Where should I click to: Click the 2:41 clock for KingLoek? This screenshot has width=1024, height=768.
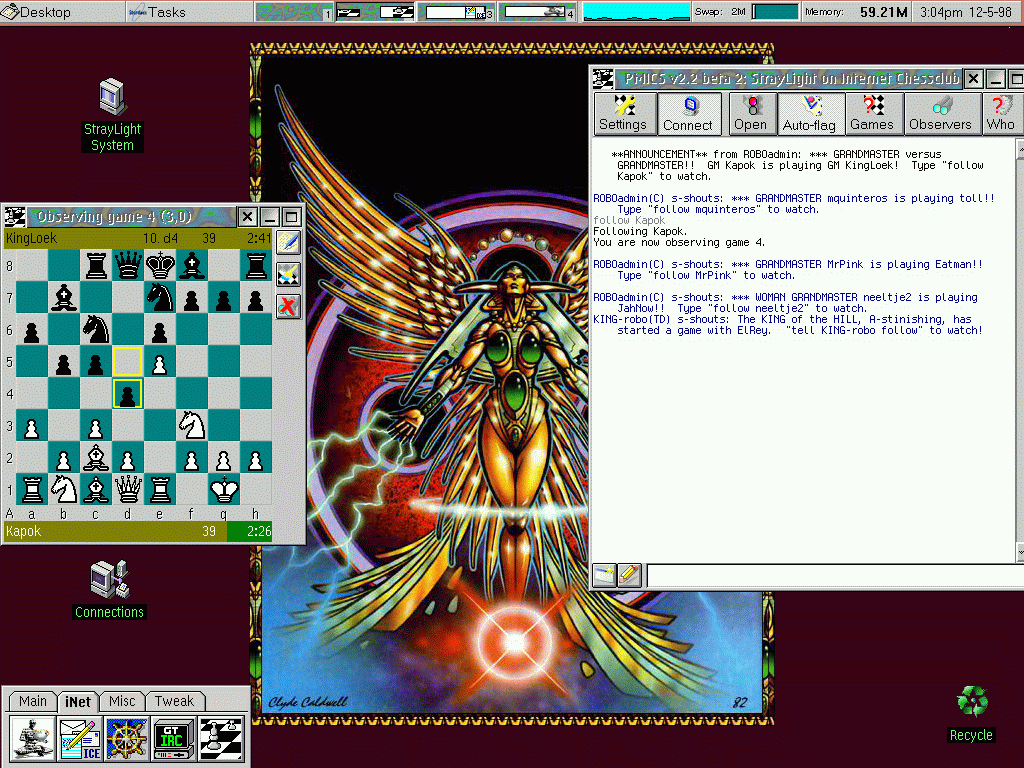[259, 238]
